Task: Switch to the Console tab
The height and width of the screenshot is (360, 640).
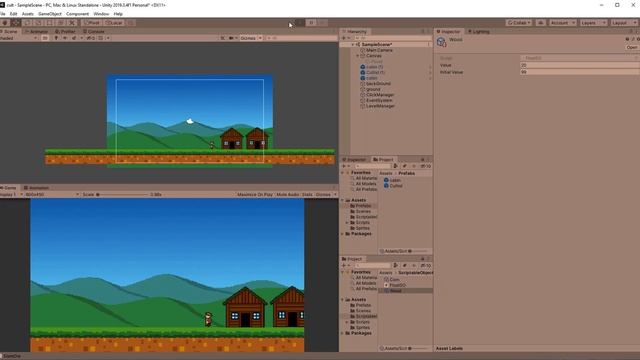Action: click(94, 31)
